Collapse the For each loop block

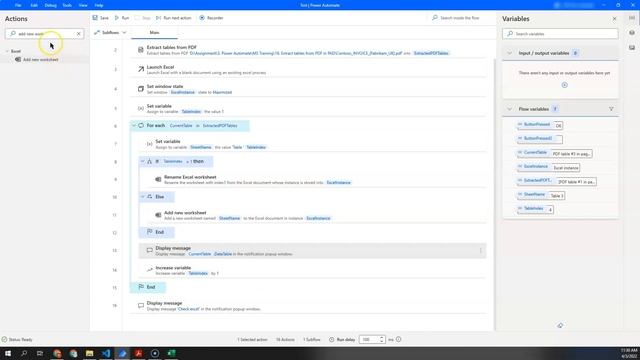[x=134, y=126]
